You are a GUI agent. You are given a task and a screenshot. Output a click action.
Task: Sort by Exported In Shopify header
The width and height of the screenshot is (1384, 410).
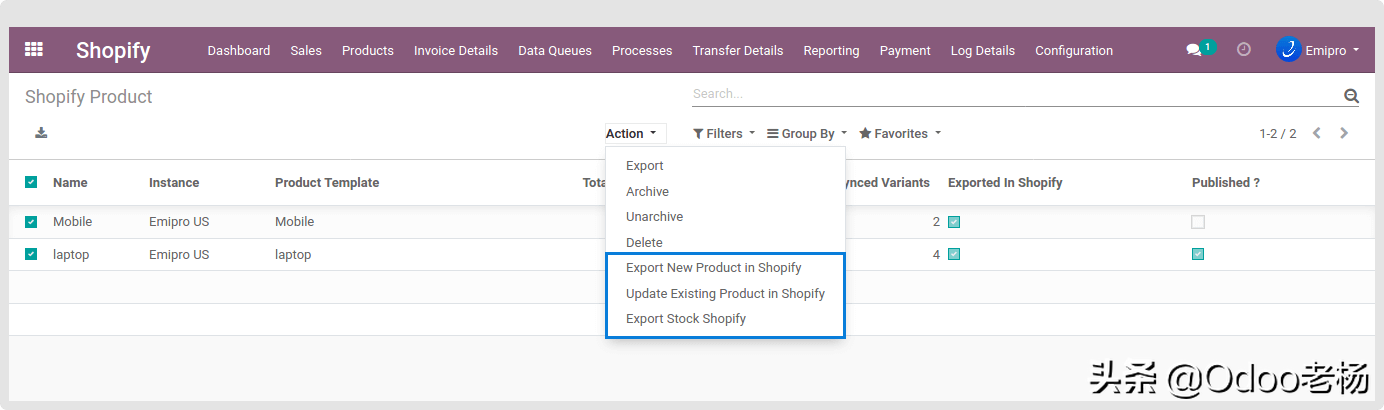tap(1005, 183)
